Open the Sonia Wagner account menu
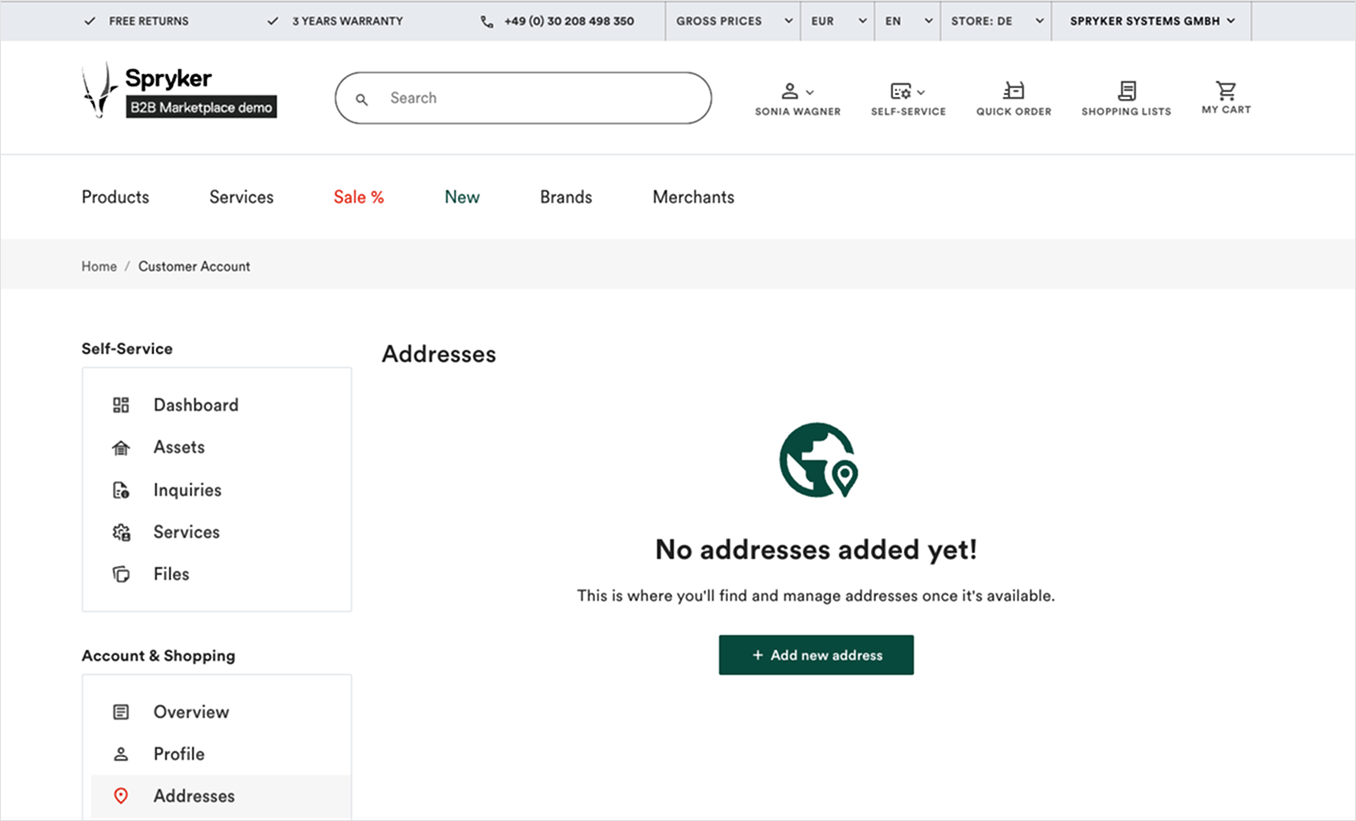Image resolution: width=1356 pixels, height=821 pixels. click(797, 98)
